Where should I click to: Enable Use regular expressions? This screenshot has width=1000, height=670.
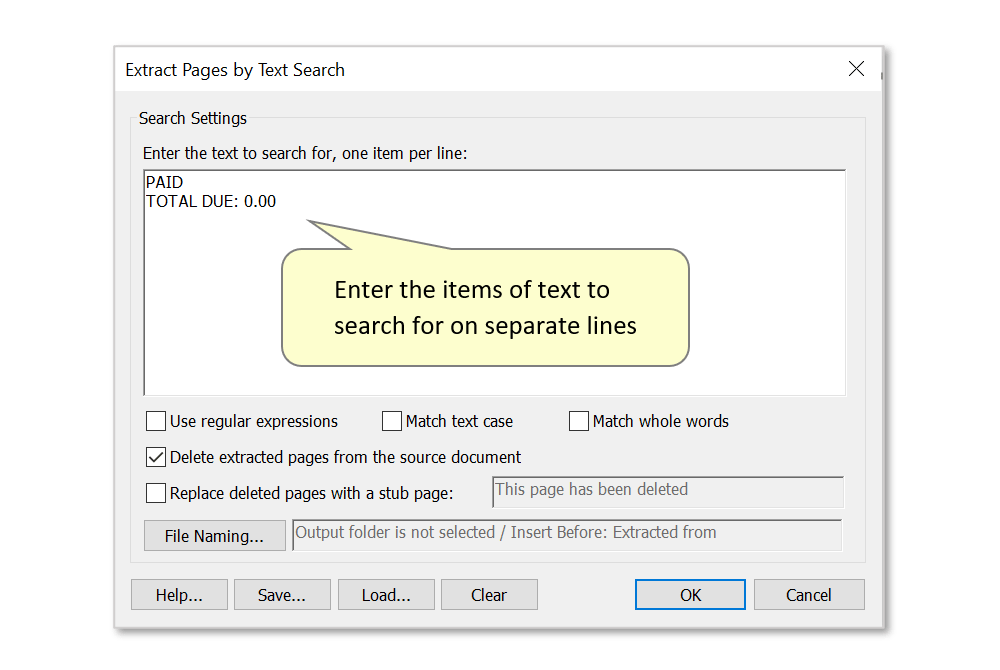tap(156, 421)
